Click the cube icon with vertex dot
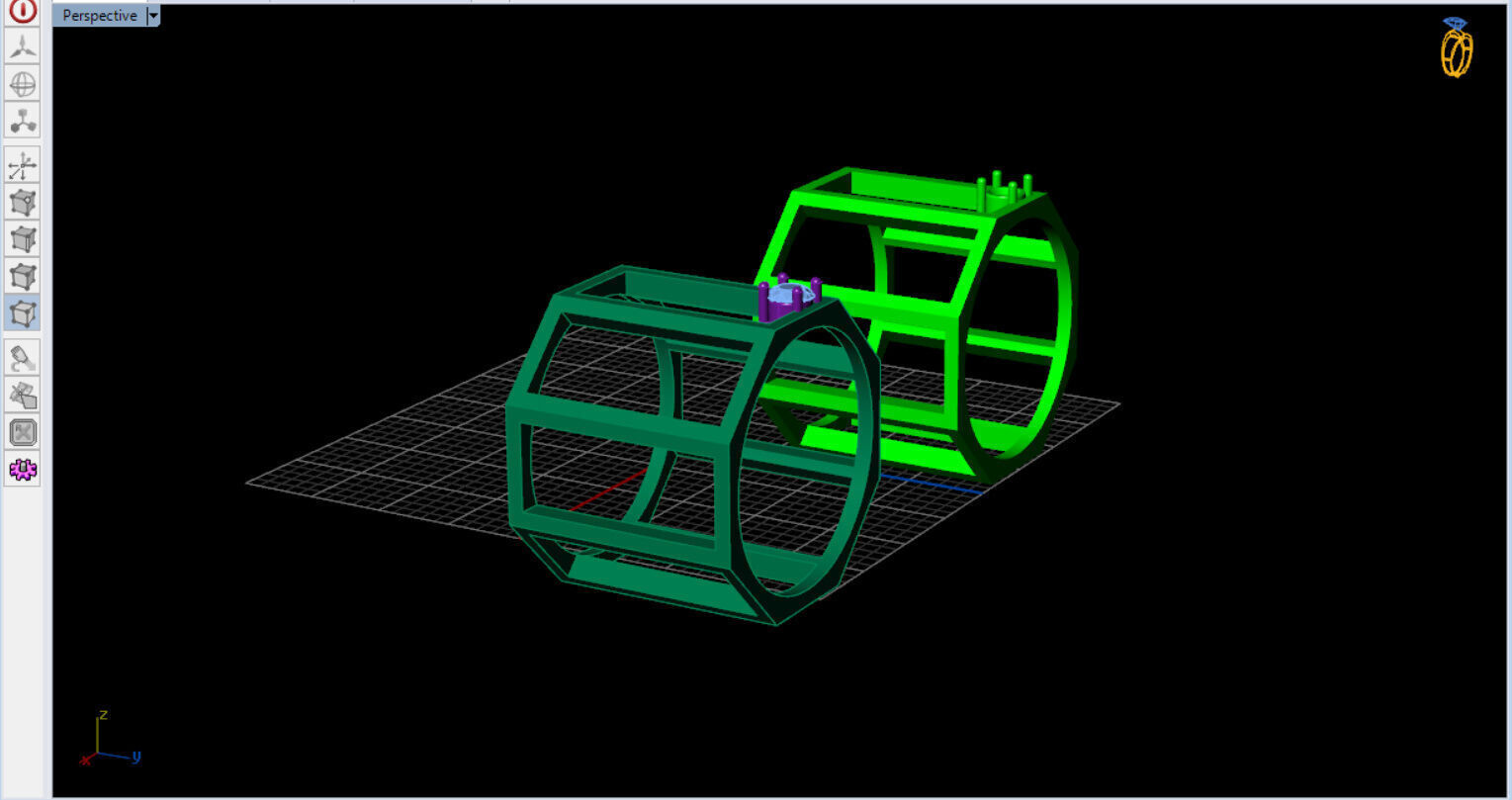This screenshot has height=800, width=1512. (23, 202)
